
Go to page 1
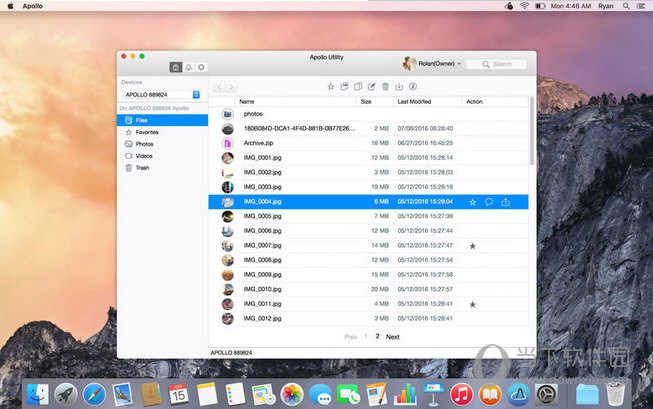click(366, 336)
